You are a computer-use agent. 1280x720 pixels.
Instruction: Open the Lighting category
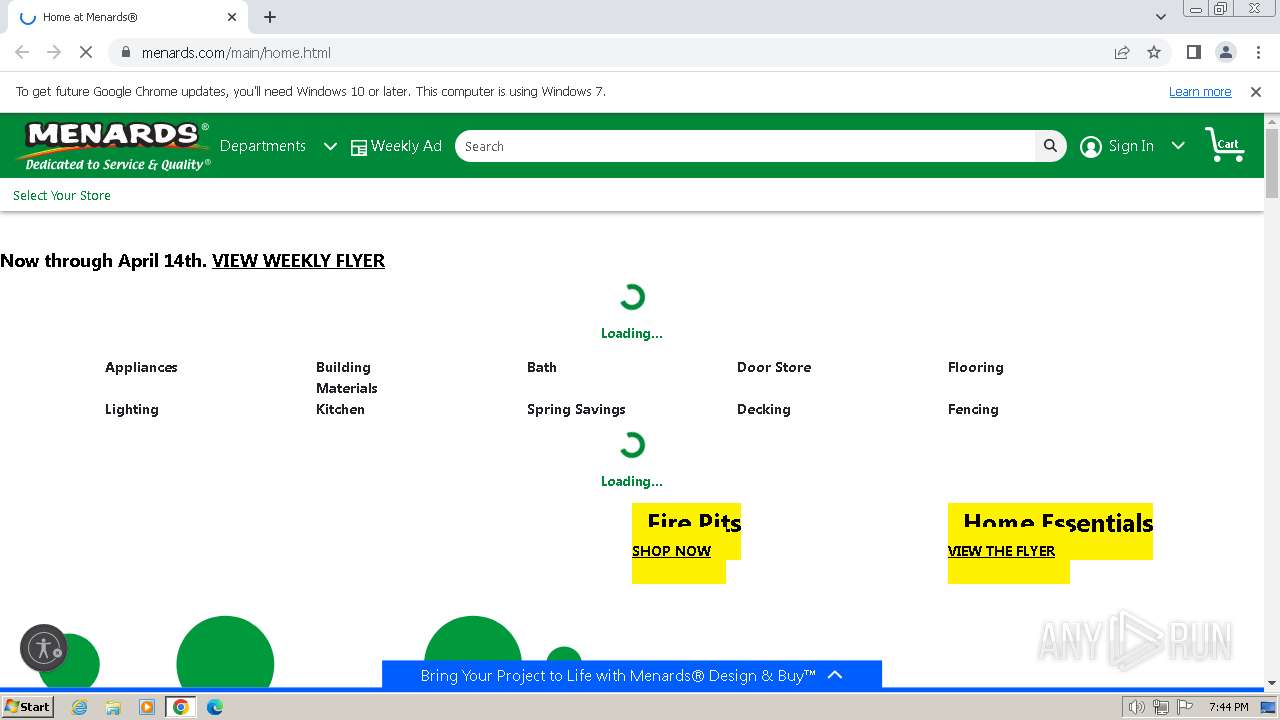click(x=132, y=409)
